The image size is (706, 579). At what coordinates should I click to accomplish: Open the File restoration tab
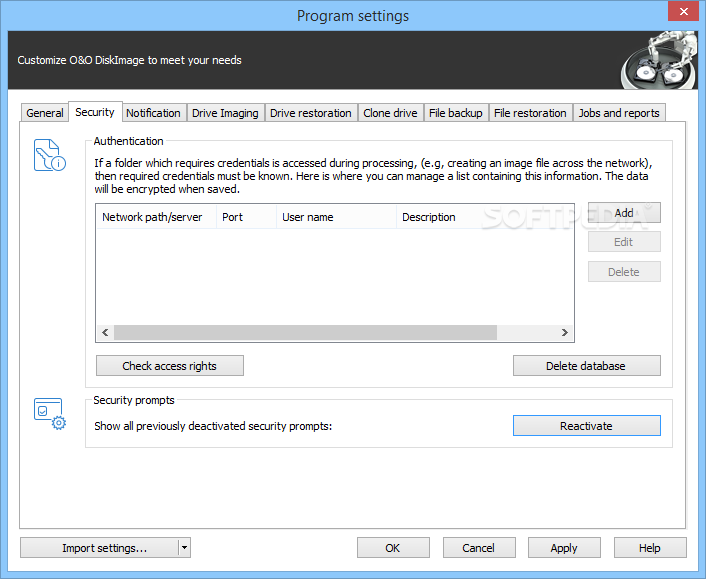(x=530, y=113)
